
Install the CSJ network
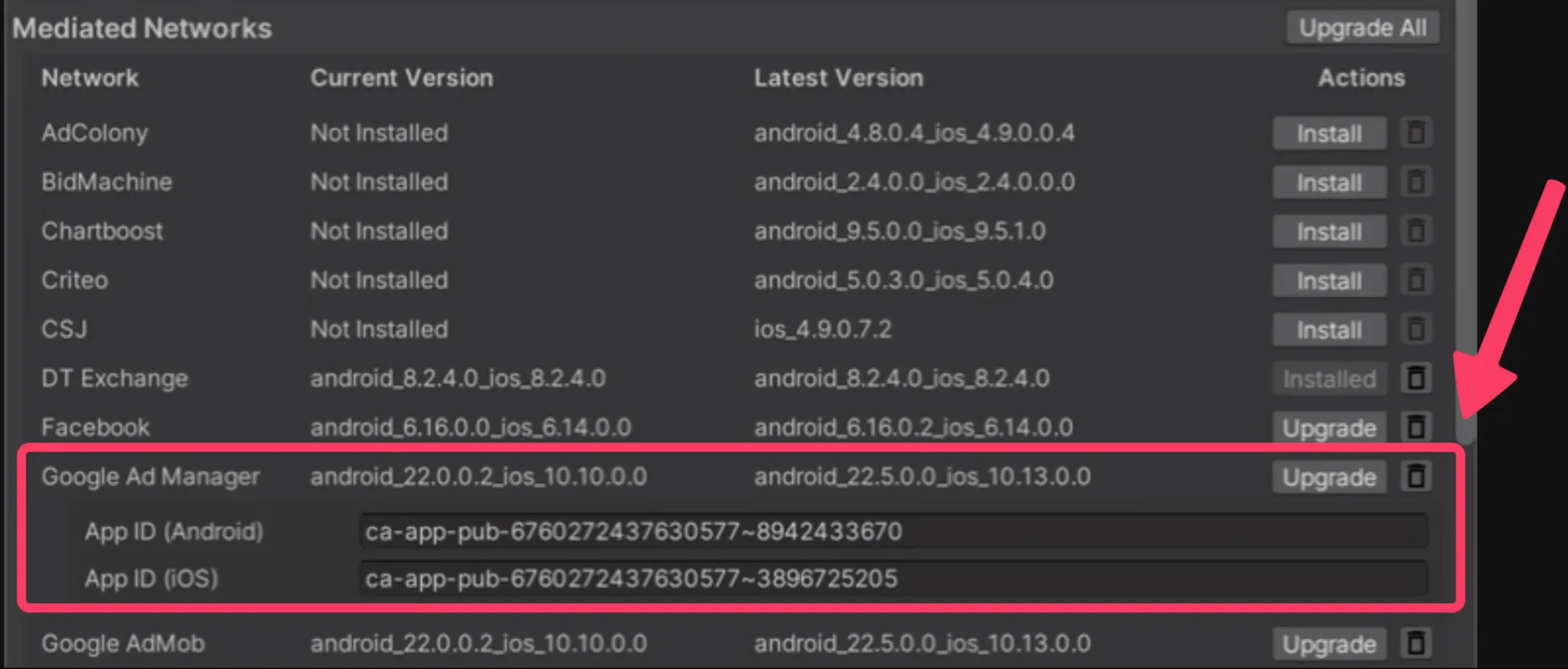tap(1329, 329)
